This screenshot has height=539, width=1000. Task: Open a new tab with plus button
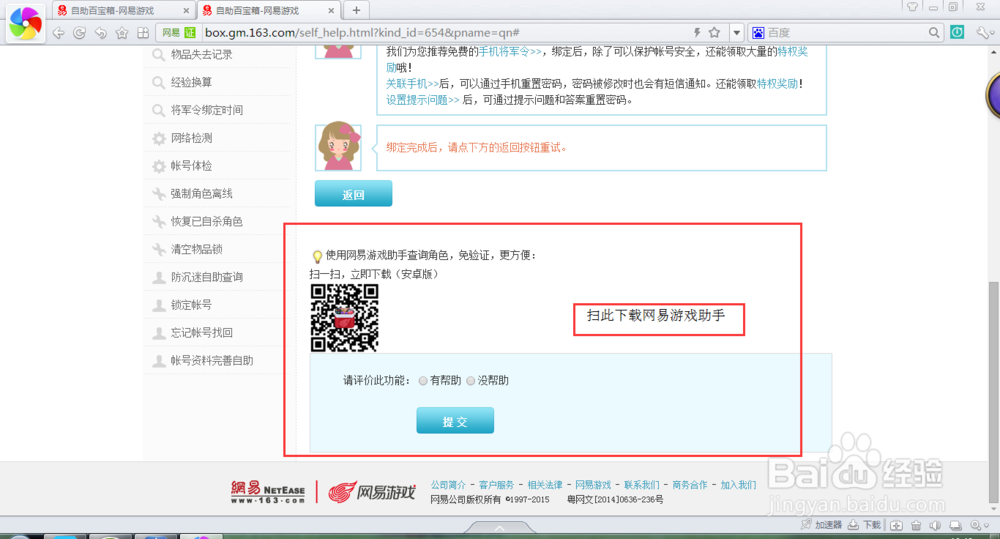pyautogui.click(x=357, y=10)
